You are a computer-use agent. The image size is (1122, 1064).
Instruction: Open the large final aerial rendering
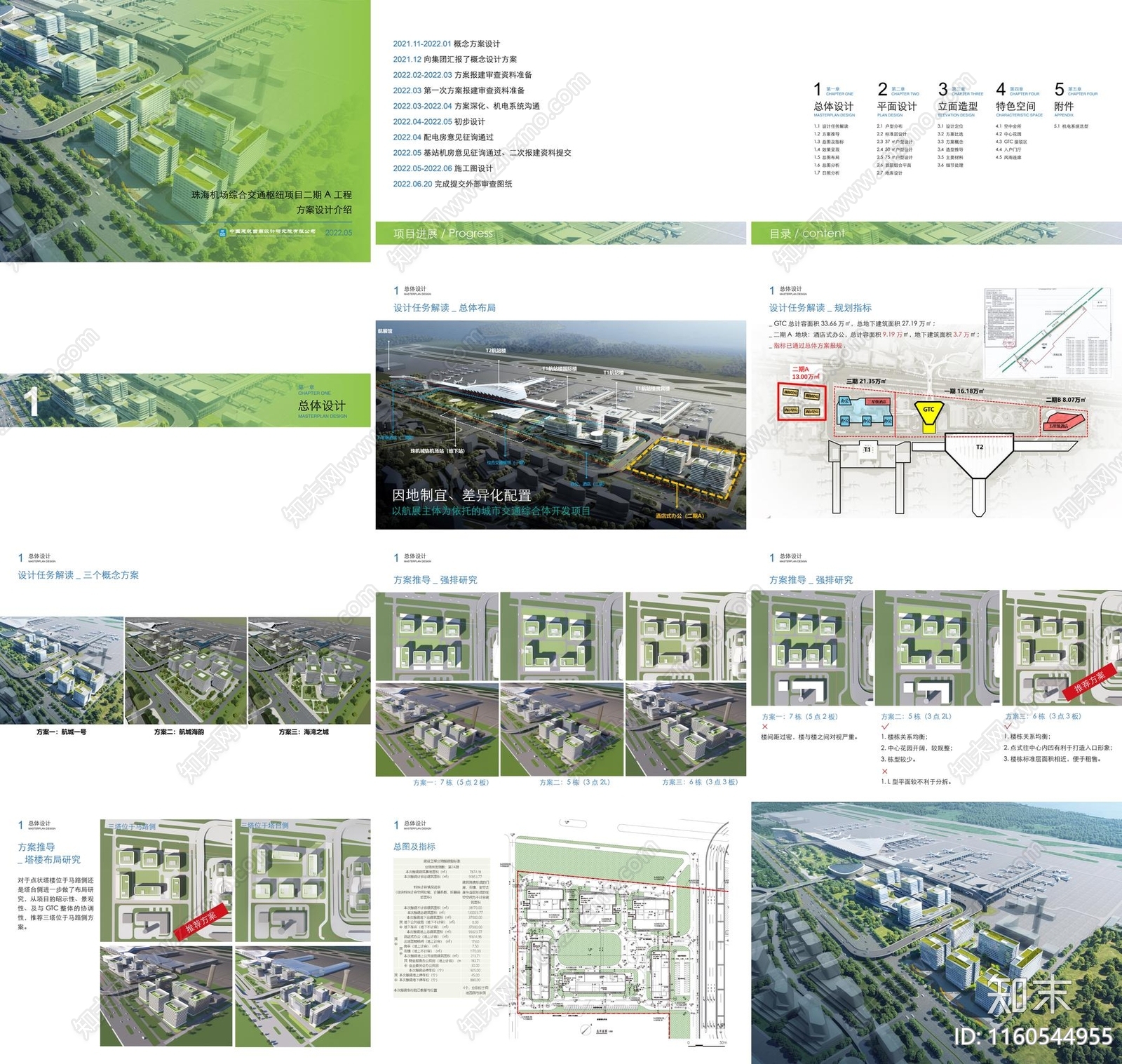(x=936, y=933)
